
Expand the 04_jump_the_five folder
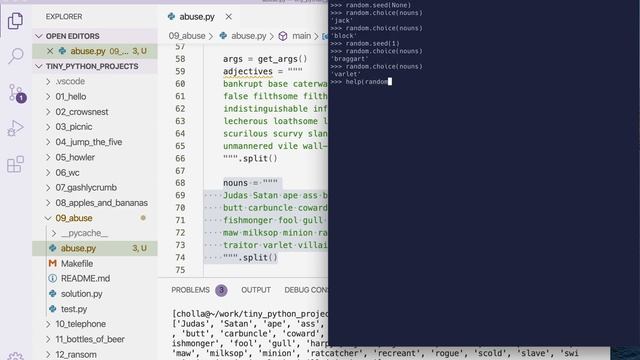coord(48,142)
